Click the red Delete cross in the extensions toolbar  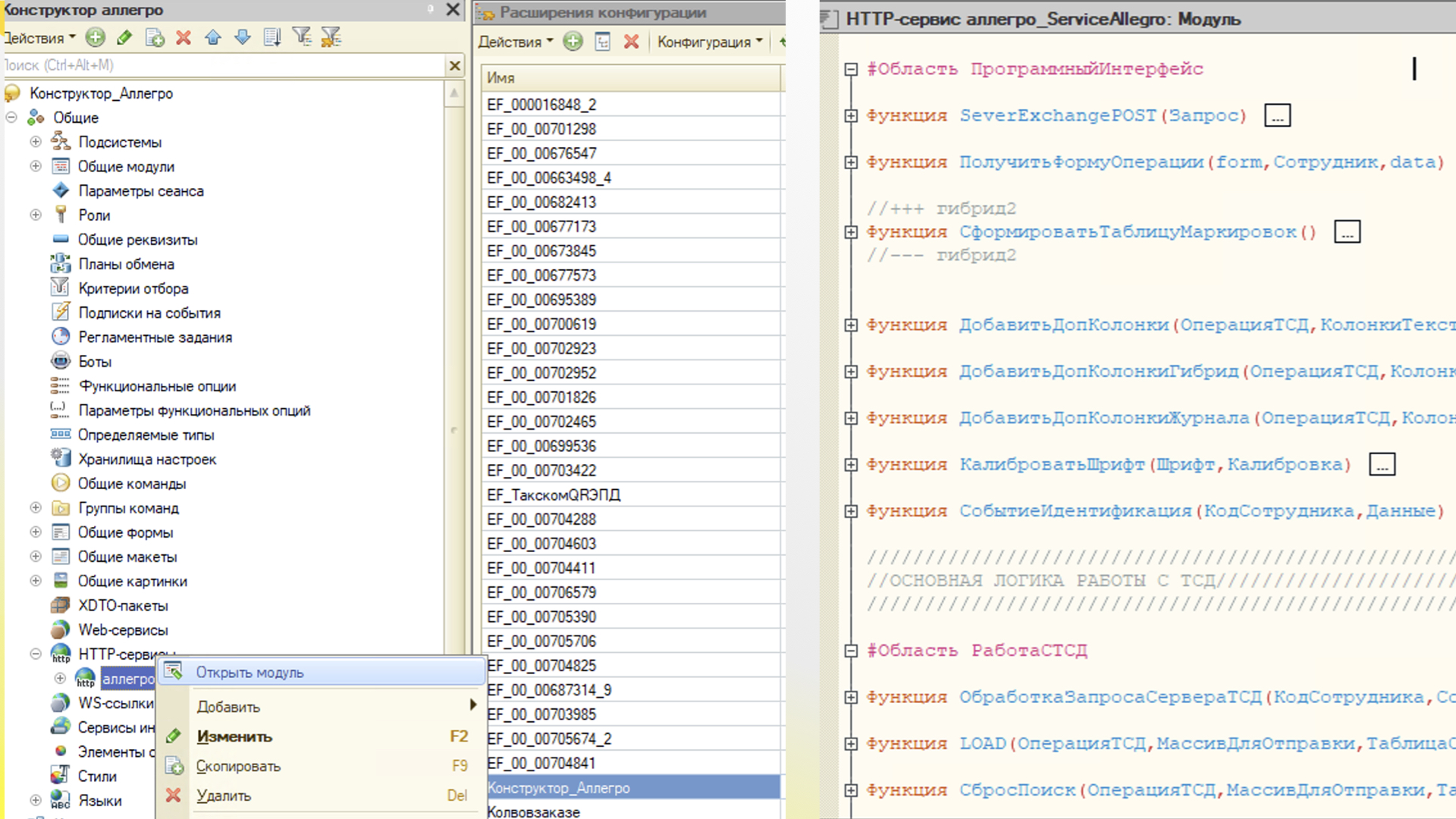632,42
